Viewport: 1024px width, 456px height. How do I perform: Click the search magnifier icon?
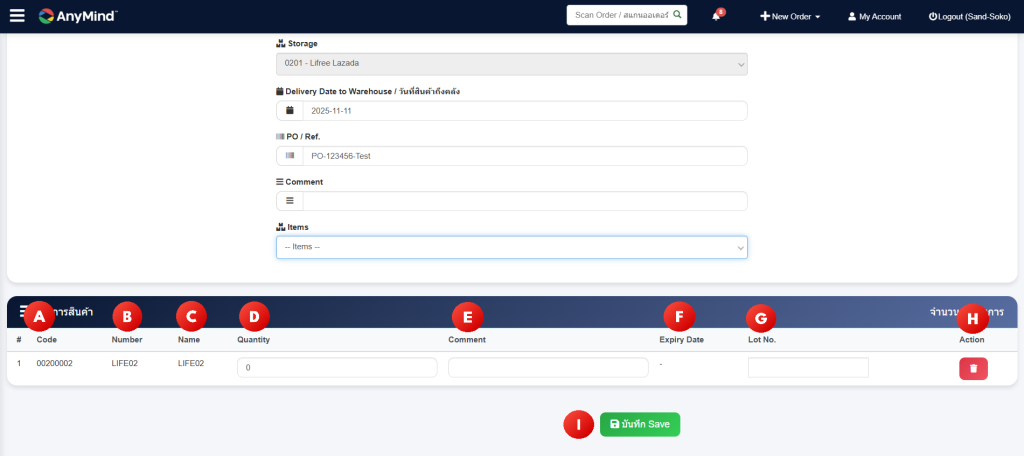pos(677,16)
